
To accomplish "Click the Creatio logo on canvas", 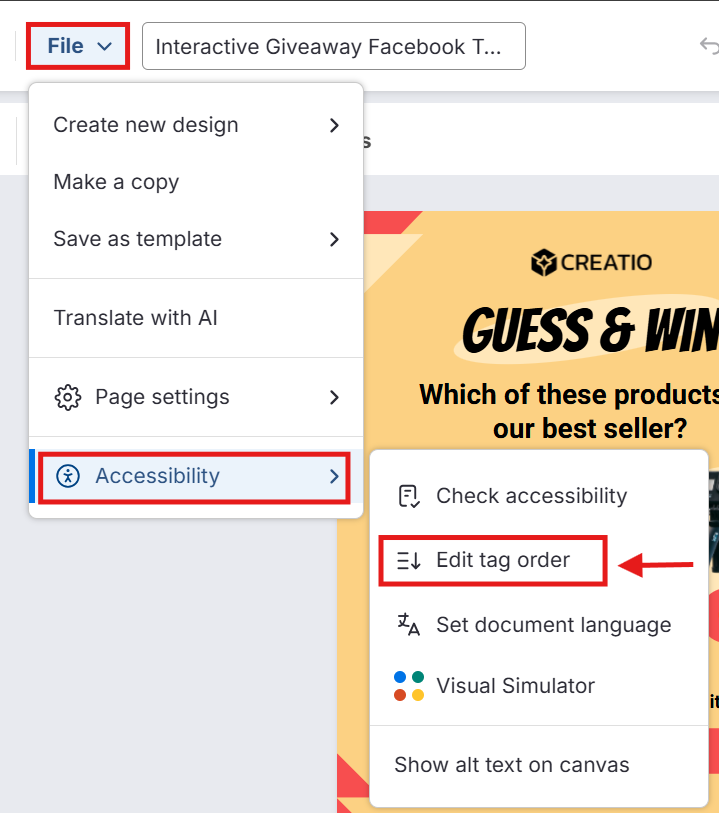I will click(x=591, y=263).
